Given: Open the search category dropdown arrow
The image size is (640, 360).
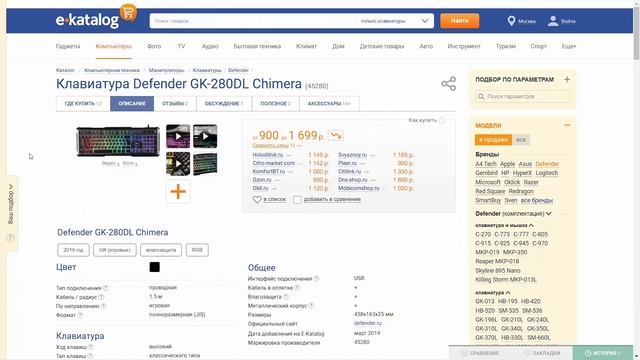Looking at the screenshot, I should [x=425, y=21].
